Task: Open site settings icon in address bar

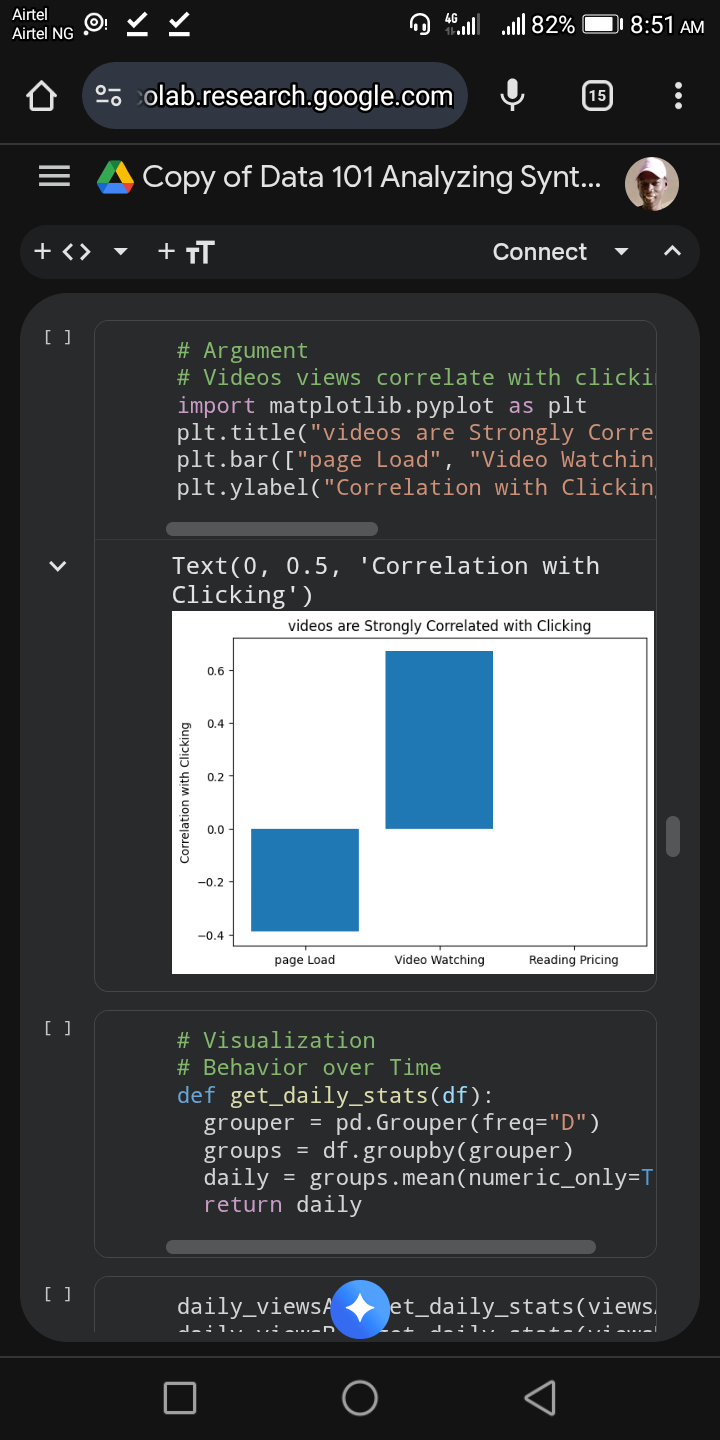Action: point(108,96)
